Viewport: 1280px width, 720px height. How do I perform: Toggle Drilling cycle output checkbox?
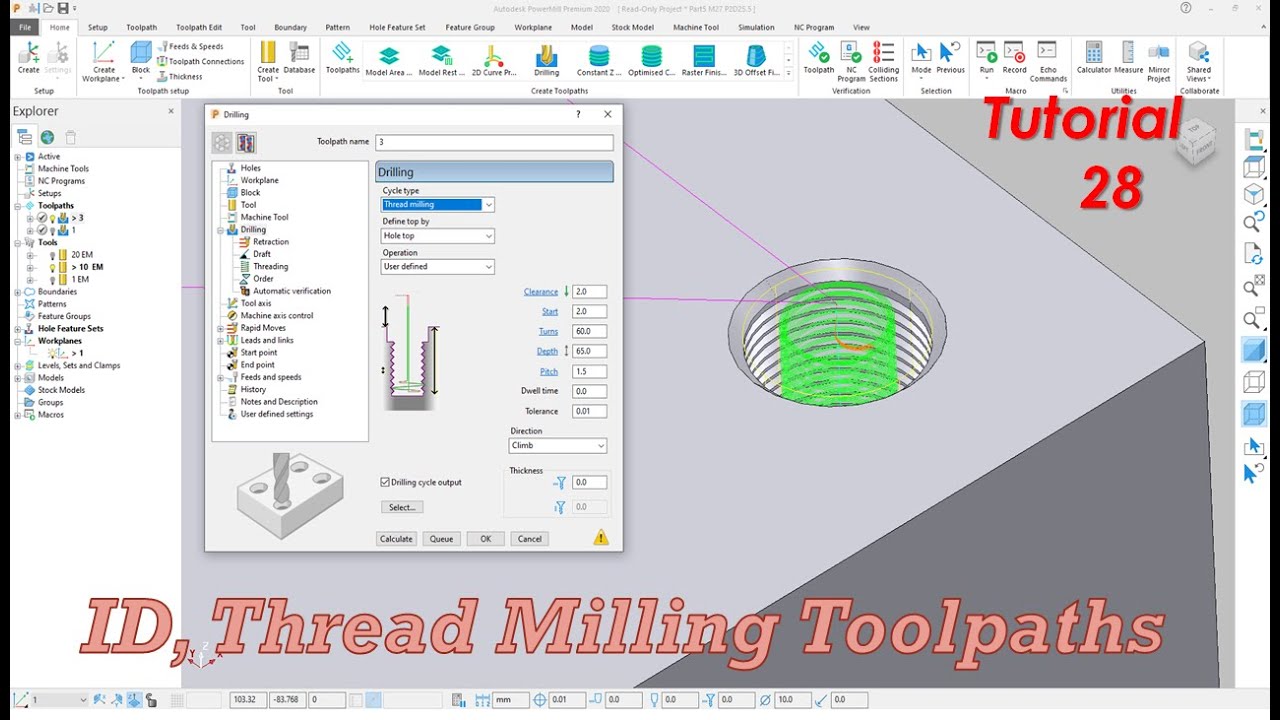(385, 482)
